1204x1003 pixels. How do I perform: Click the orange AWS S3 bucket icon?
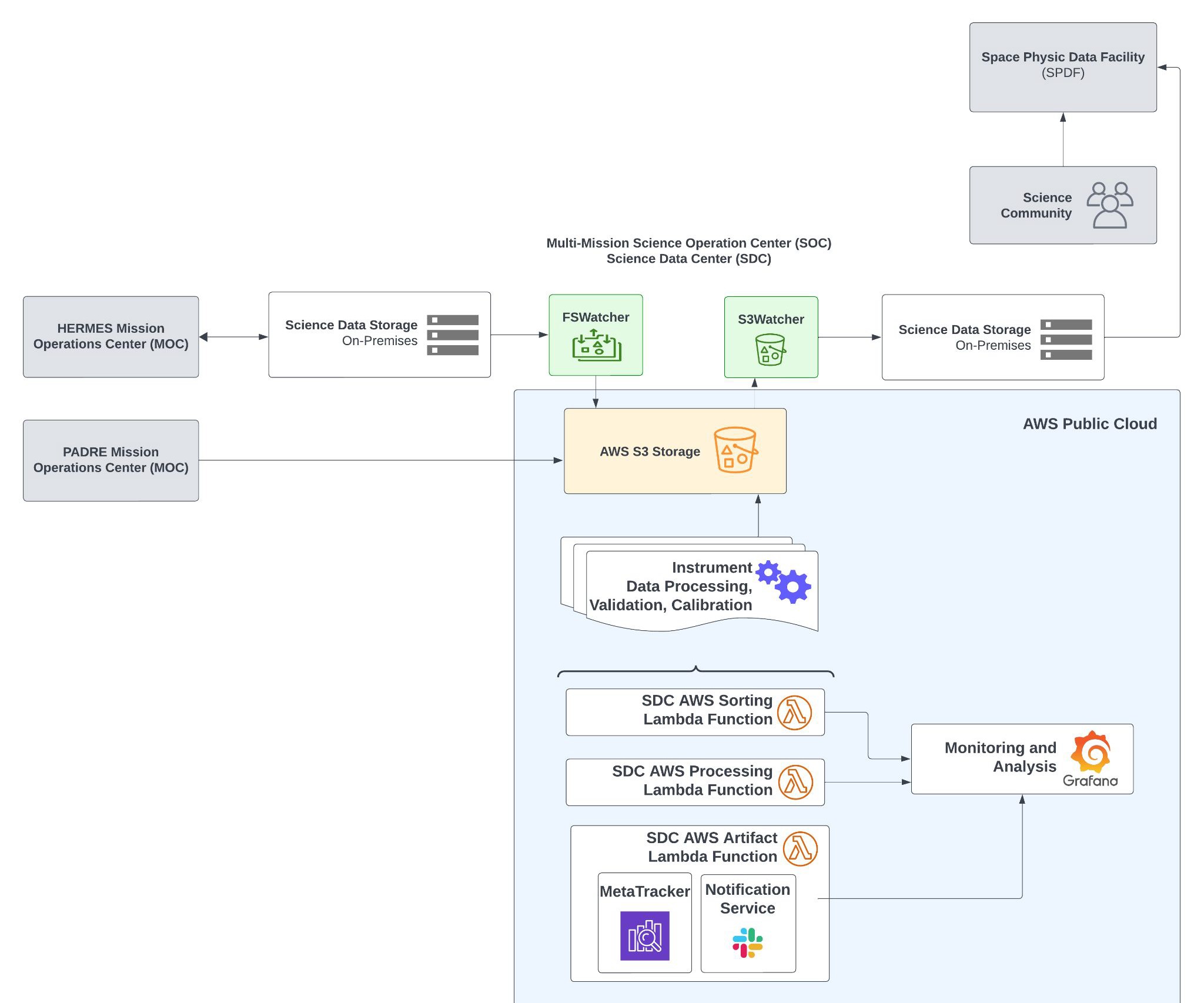pyautogui.click(x=735, y=450)
